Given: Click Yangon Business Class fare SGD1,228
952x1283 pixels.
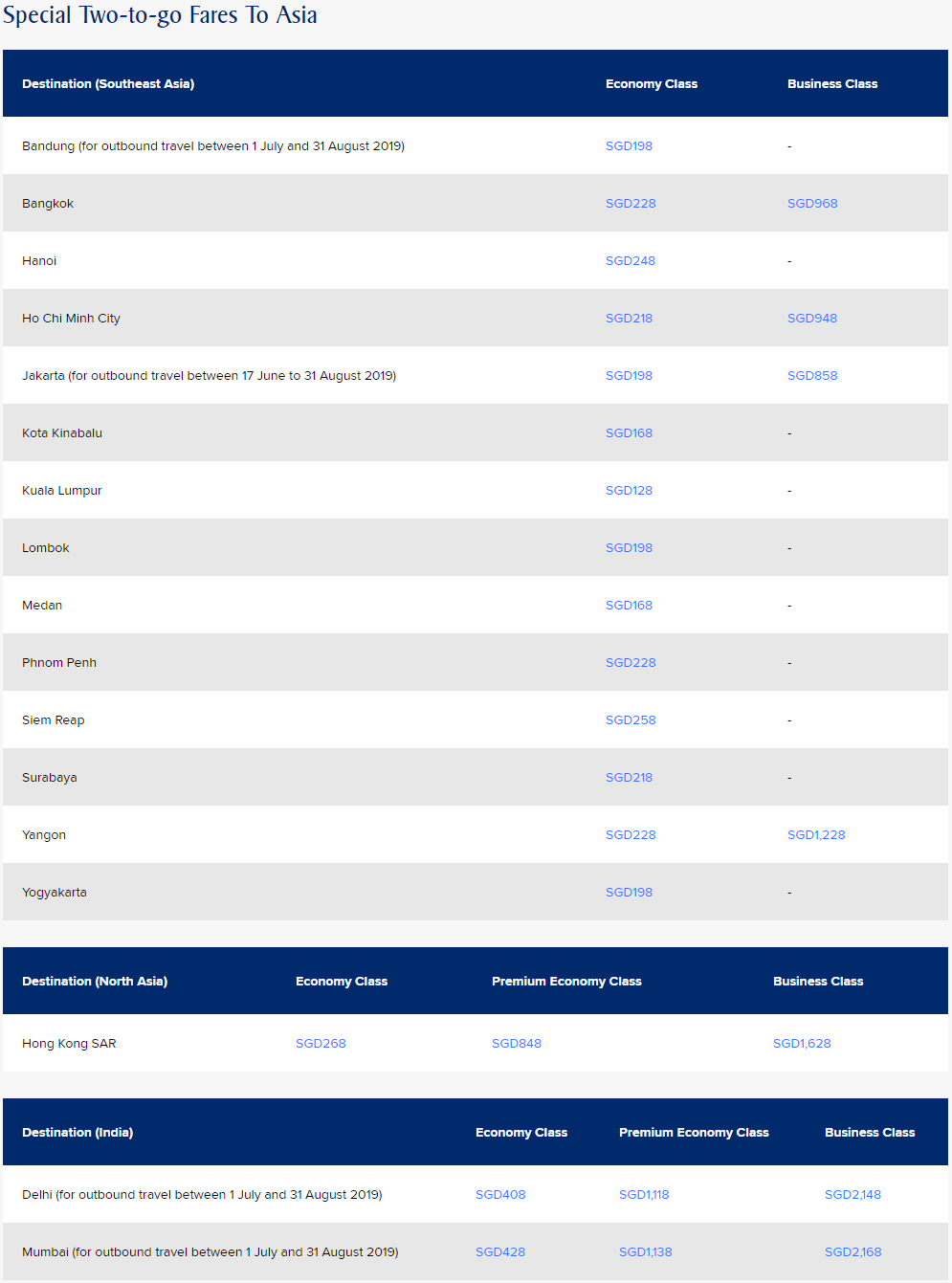Looking at the screenshot, I should [816, 835].
